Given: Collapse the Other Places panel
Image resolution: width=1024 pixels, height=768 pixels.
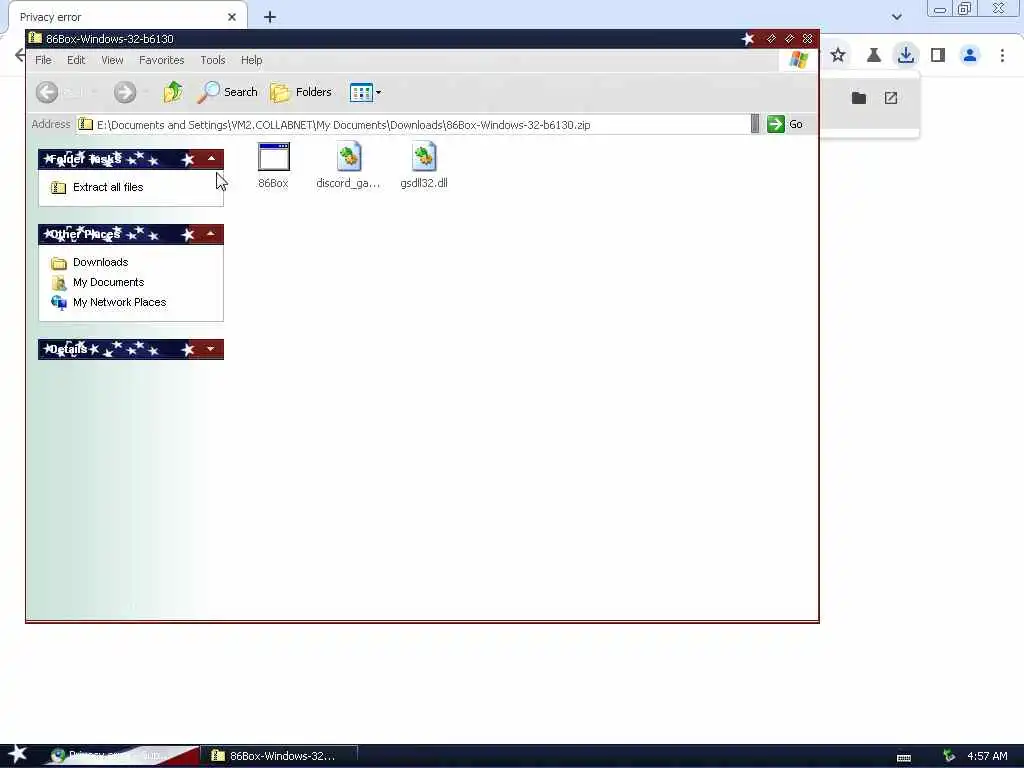Looking at the screenshot, I should point(211,234).
